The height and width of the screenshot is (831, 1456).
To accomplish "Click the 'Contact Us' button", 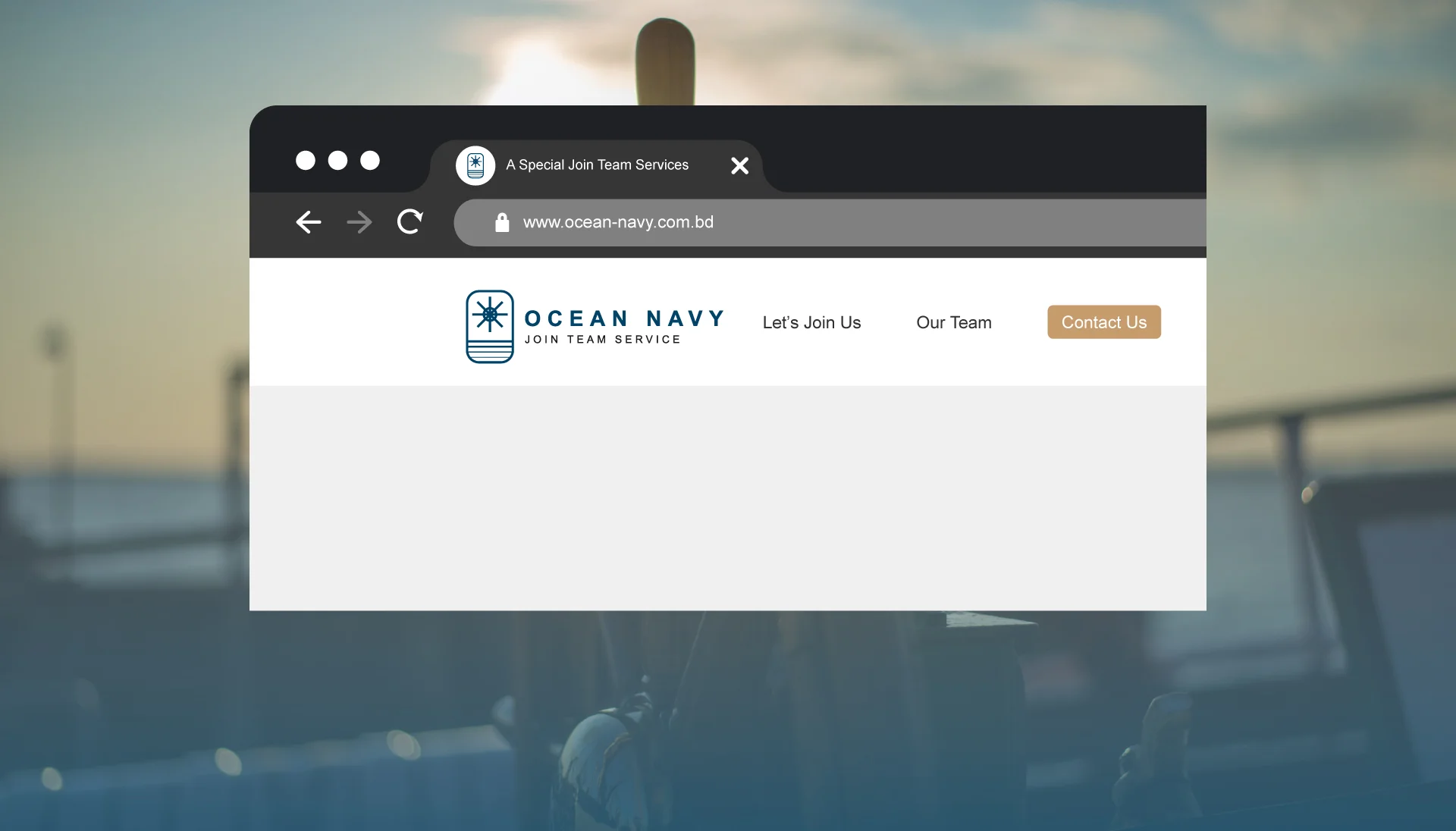I will (x=1104, y=322).
